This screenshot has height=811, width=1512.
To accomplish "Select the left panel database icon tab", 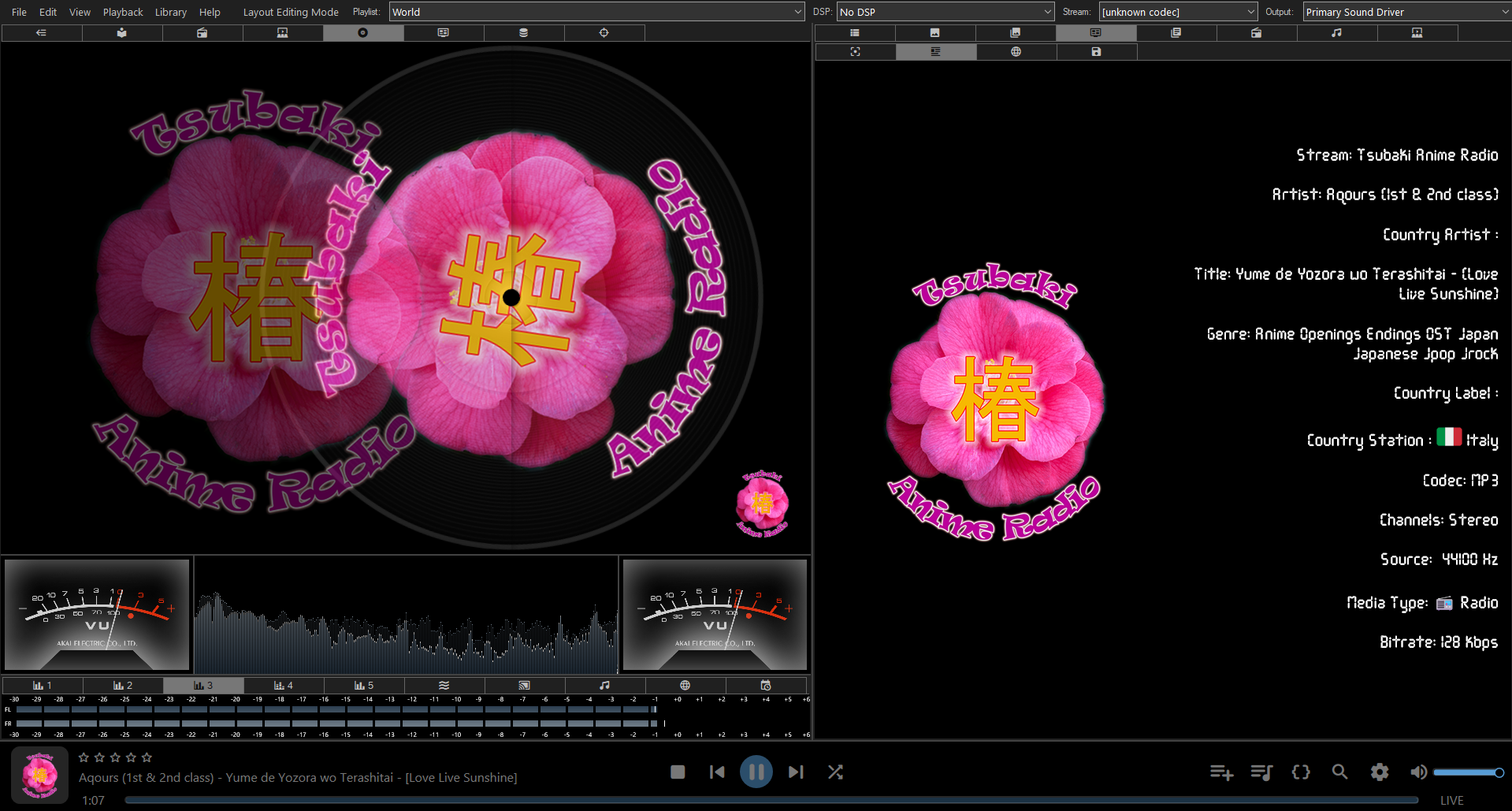I will pyautogui.click(x=524, y=32).
